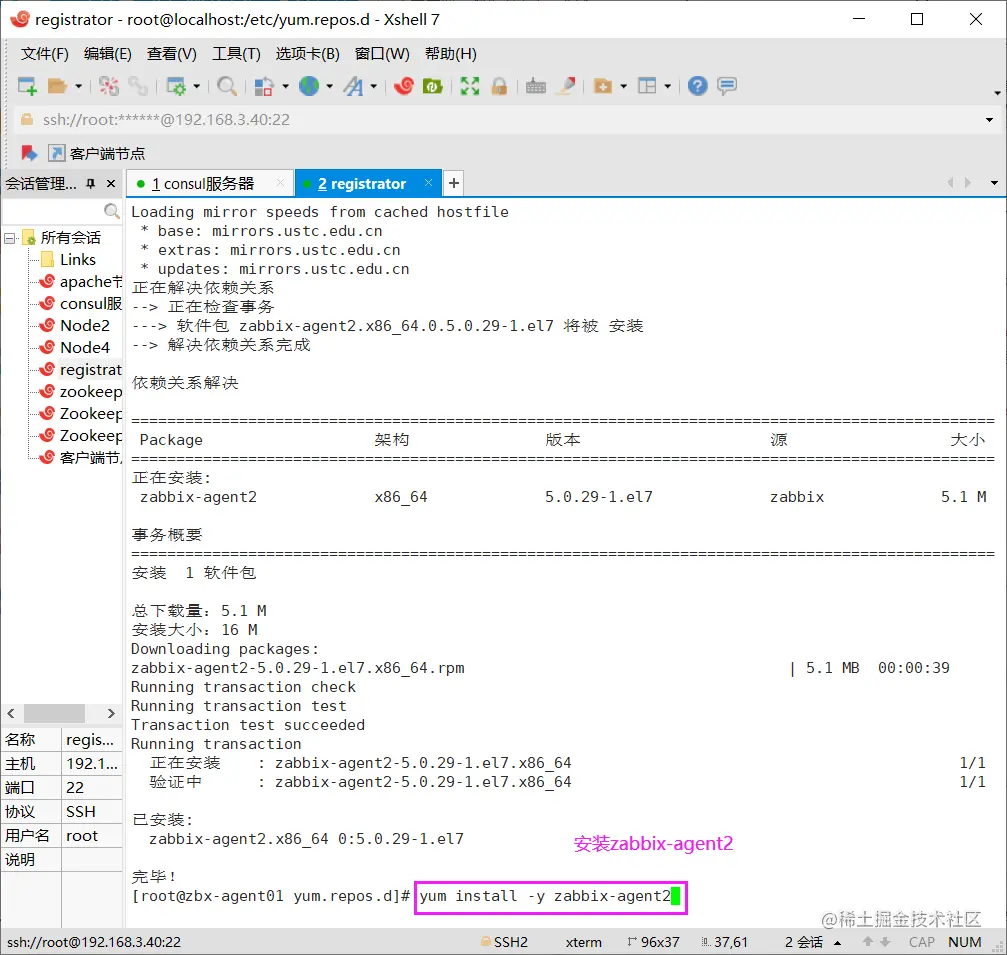
Task: Expand dropdown next to font icon
Action: [x=373, y=86]
